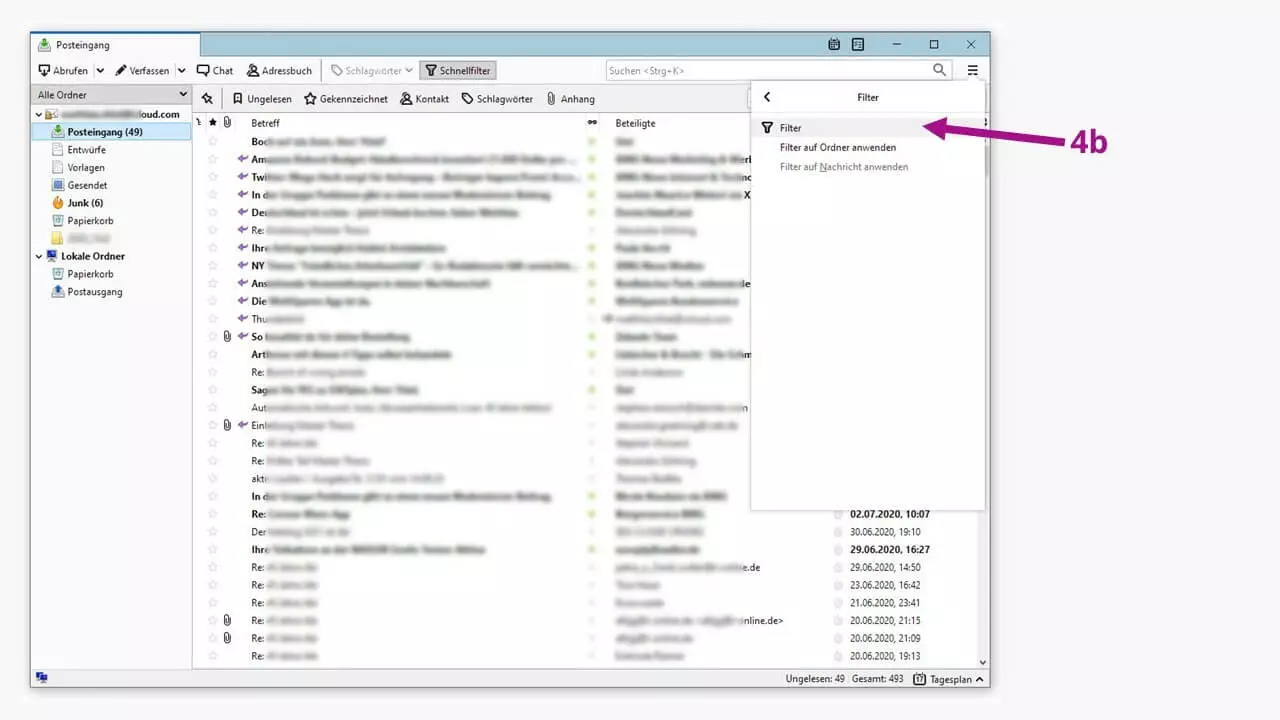Image resolution: width=1280 pixels, height=720 pixels.
Task: Open the Adressbuch address book
Action: click(279, 71)
